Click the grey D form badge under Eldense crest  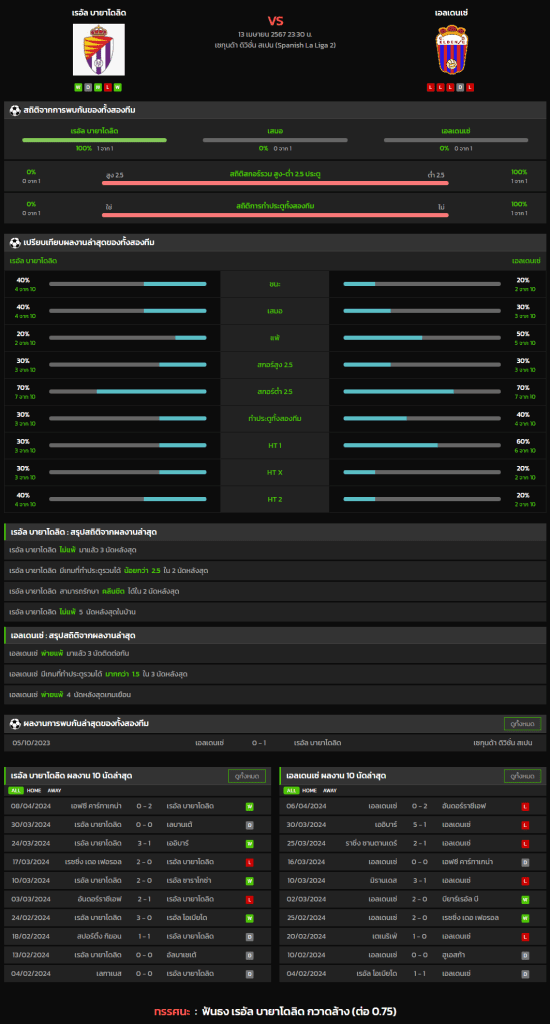coord(461,87)
